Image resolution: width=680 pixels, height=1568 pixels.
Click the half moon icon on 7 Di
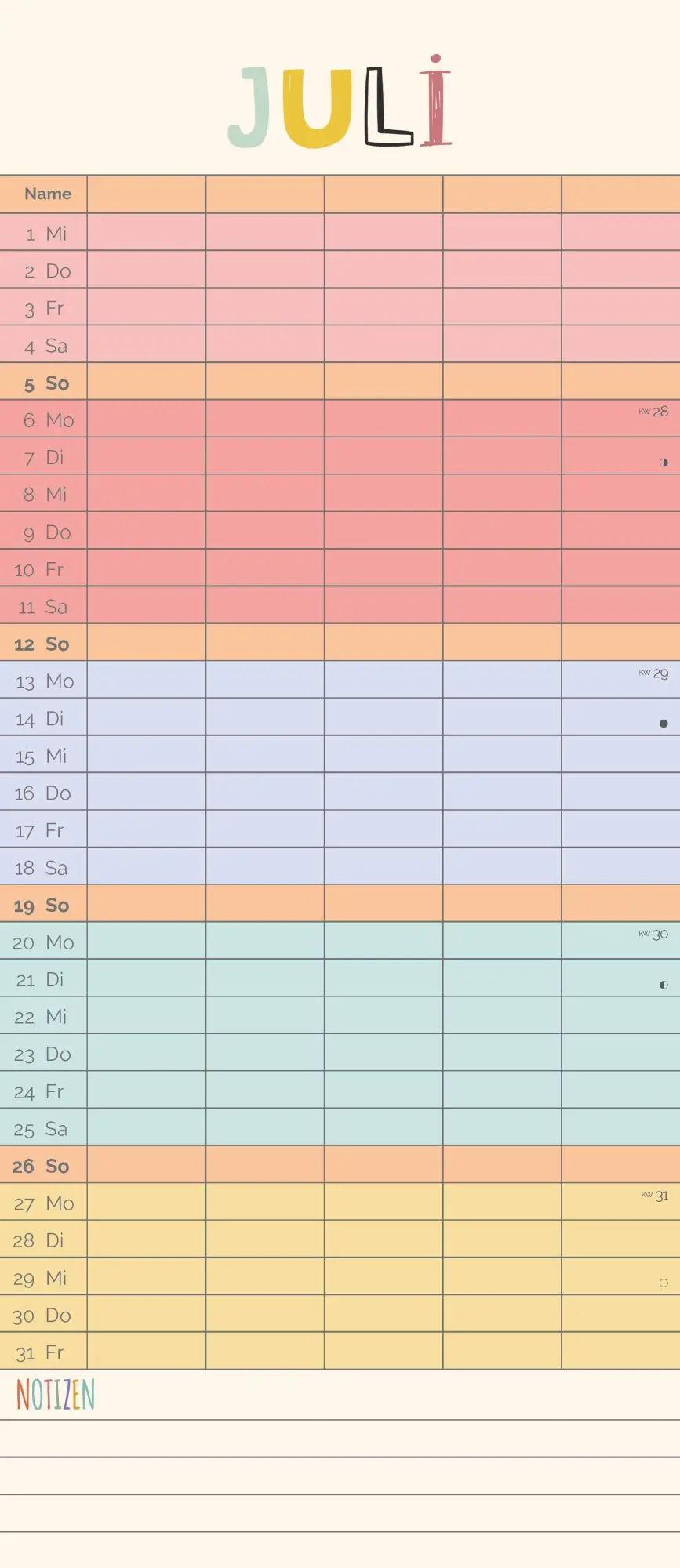(x=664, y=463)
